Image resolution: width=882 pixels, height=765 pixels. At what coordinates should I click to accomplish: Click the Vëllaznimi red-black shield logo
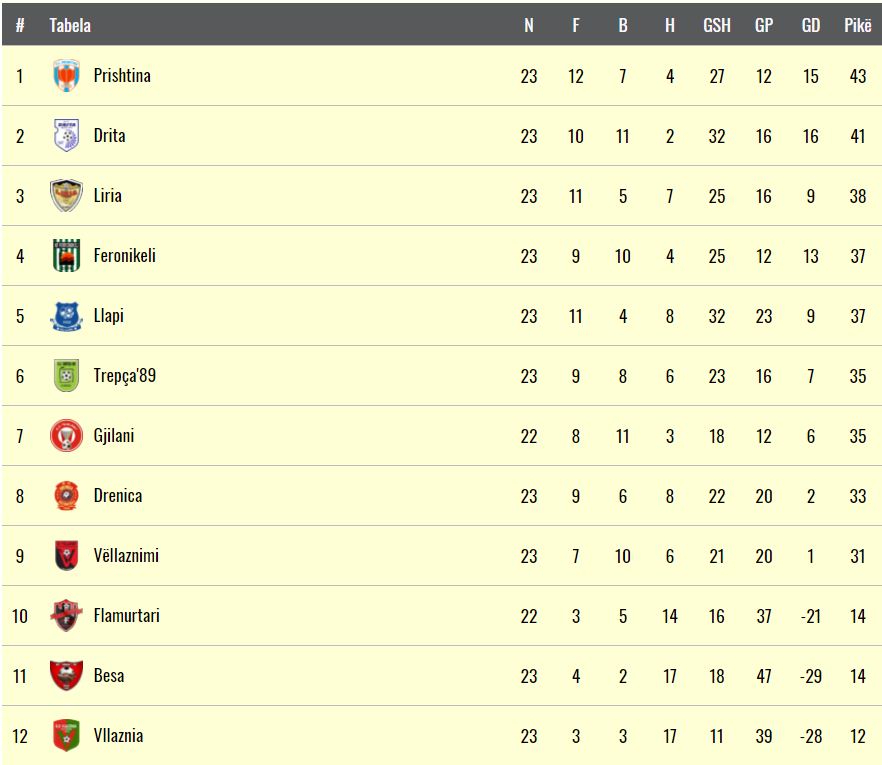pos(66,555)
